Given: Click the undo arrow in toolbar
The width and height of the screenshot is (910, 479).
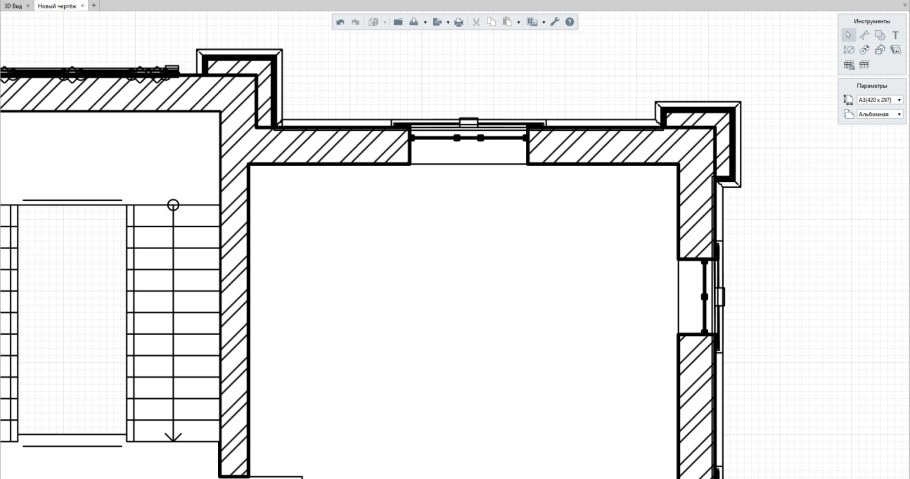Looking at the screenshot, I should coord(341,21).
